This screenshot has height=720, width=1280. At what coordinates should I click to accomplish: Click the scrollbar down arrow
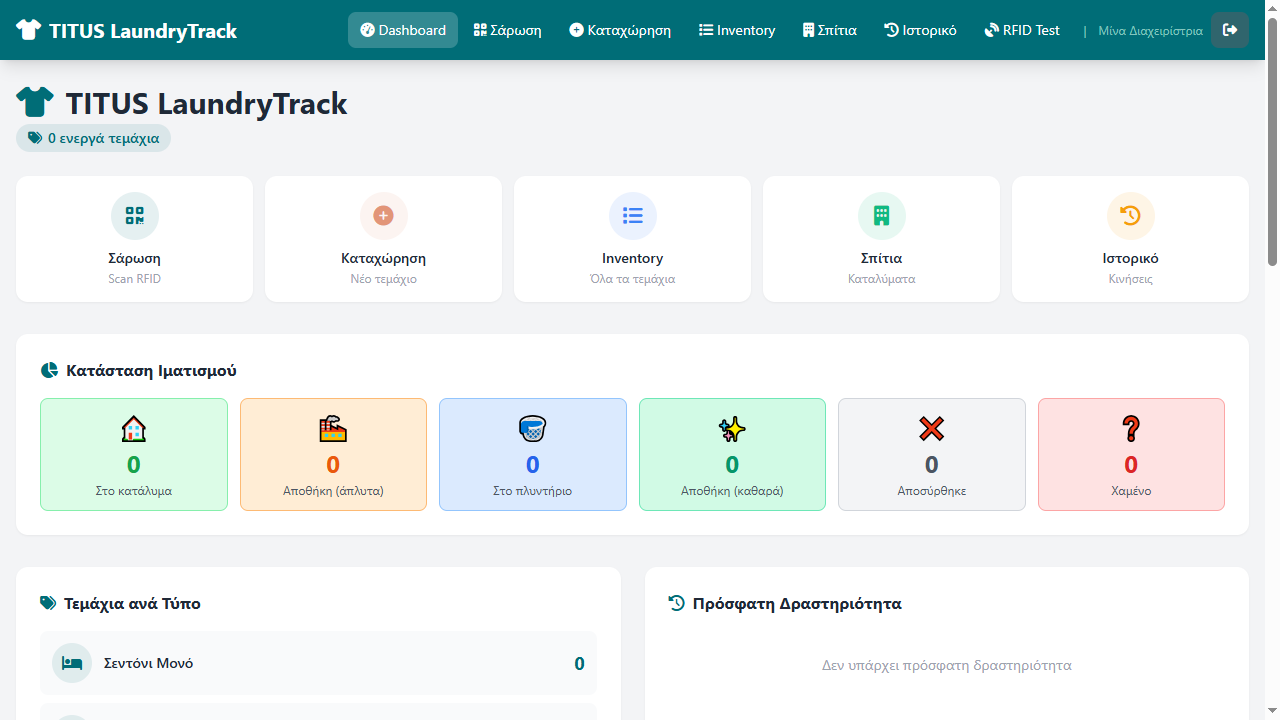[1272, 711]
